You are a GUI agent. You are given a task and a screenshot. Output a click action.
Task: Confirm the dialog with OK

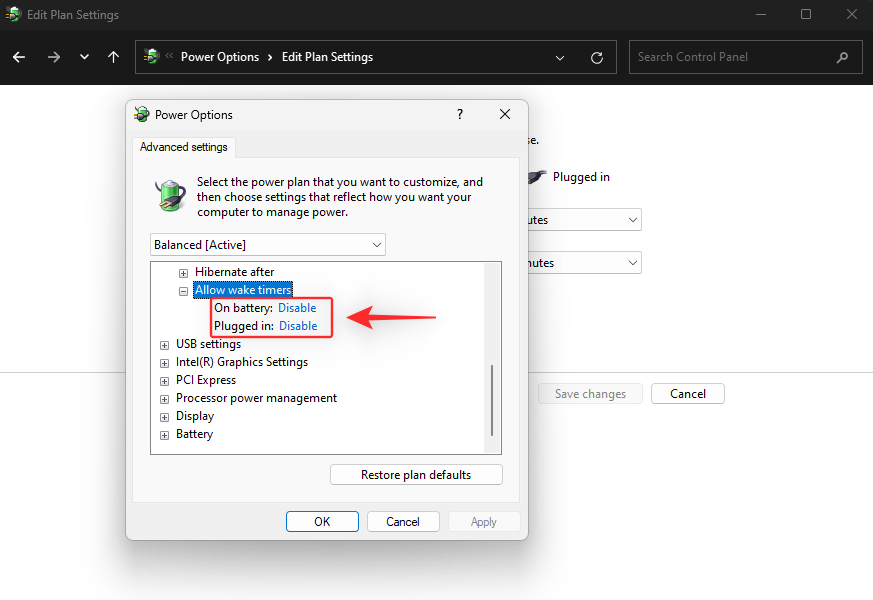click(x=322, y=522)
